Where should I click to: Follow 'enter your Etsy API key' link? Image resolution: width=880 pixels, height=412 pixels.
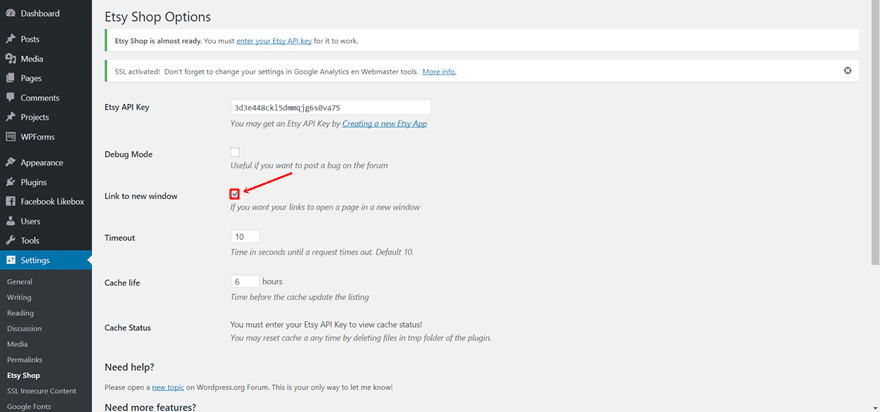pos(274,41)
